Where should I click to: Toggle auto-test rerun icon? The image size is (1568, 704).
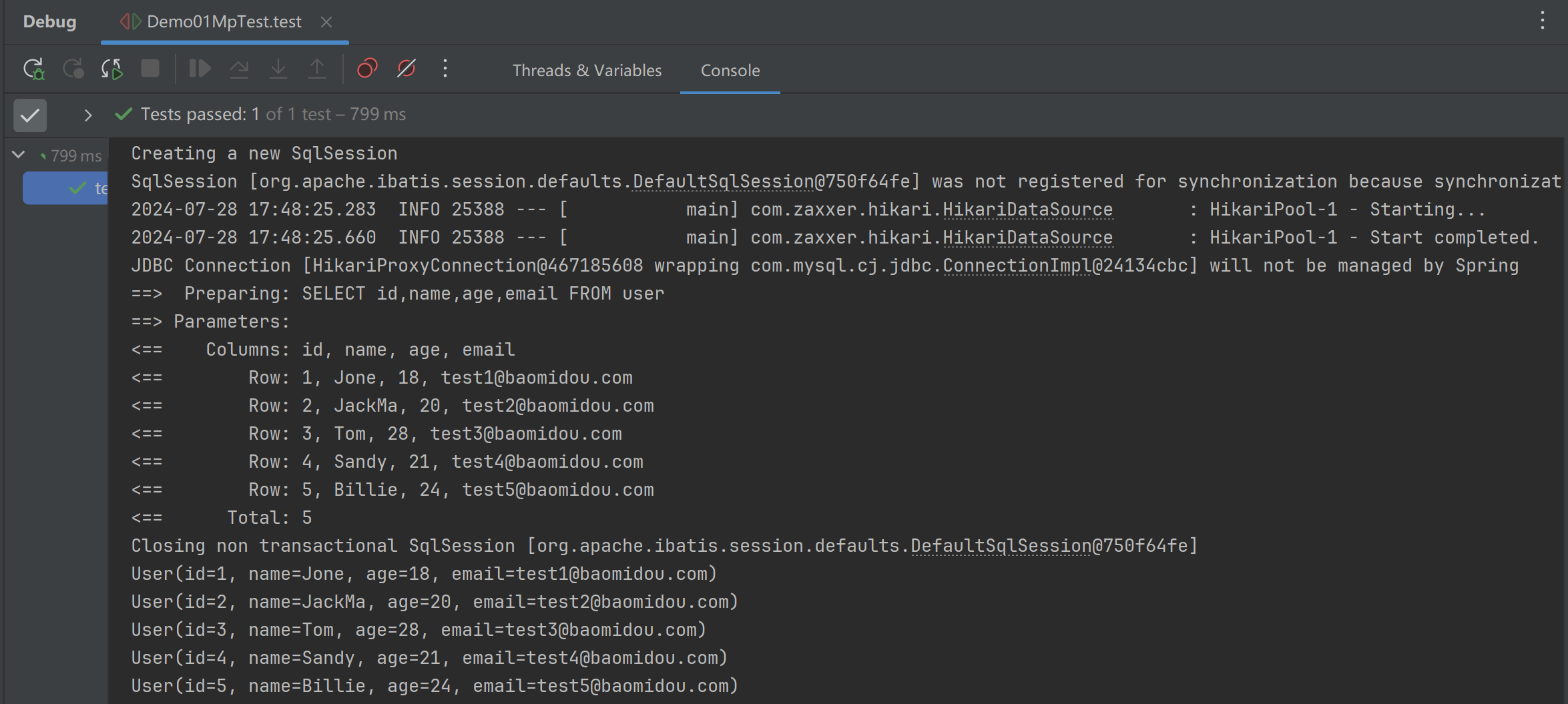(x=112, y=69)
